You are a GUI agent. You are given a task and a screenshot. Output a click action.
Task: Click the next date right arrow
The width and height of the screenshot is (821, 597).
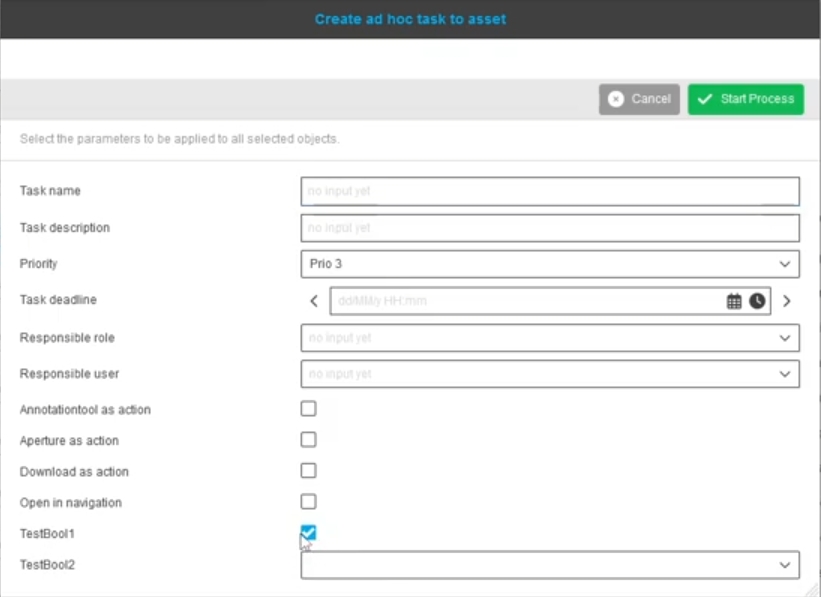pos(787,301)
